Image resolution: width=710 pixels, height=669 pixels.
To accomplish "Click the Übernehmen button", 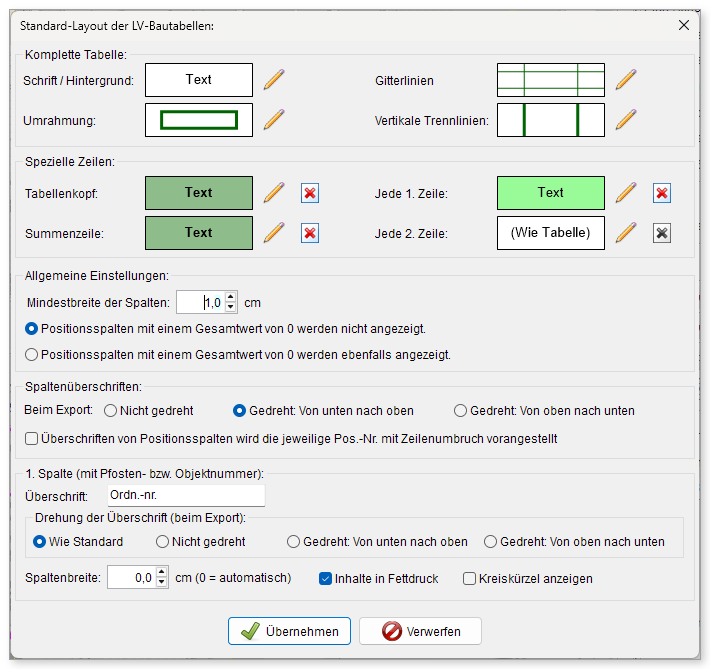I will pyautogui.click(x=289, y=631).
